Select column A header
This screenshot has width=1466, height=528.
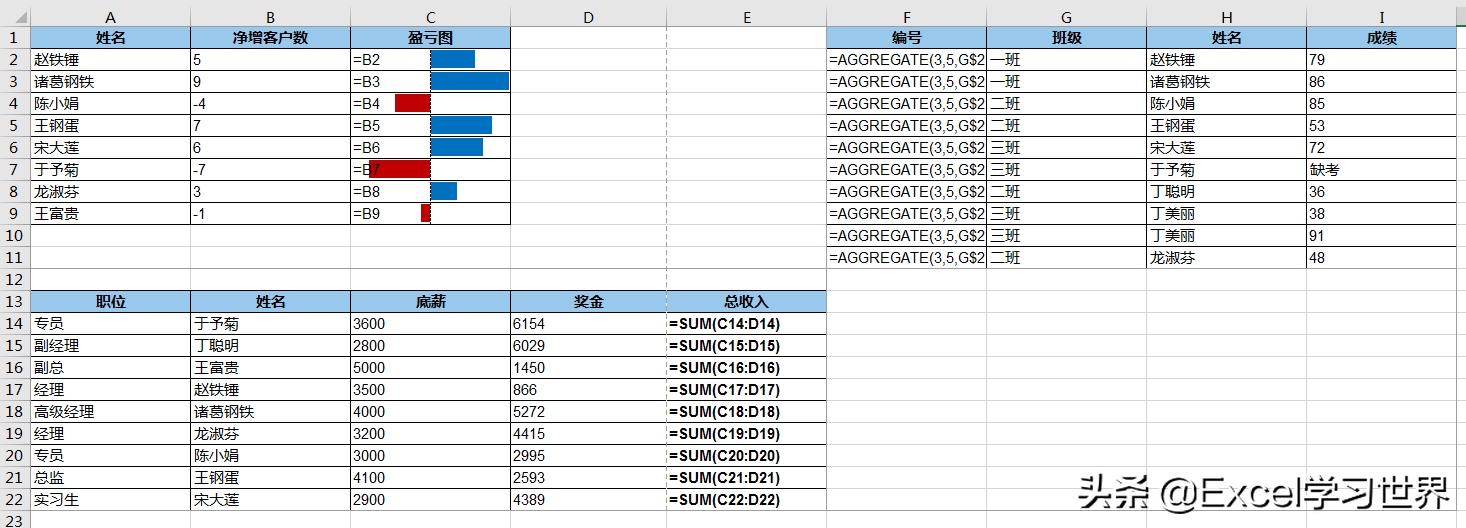tap(110, 16)
